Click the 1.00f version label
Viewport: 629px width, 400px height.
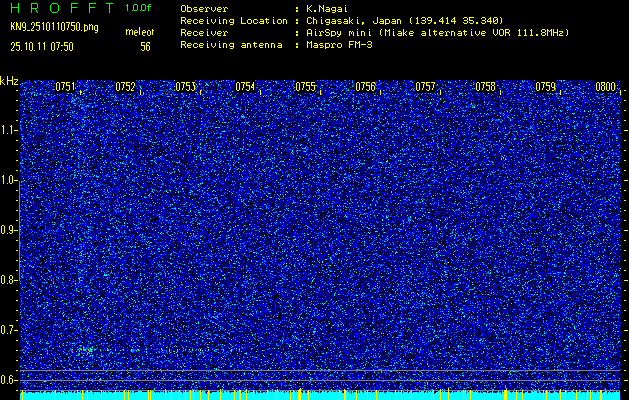(137, 8)
